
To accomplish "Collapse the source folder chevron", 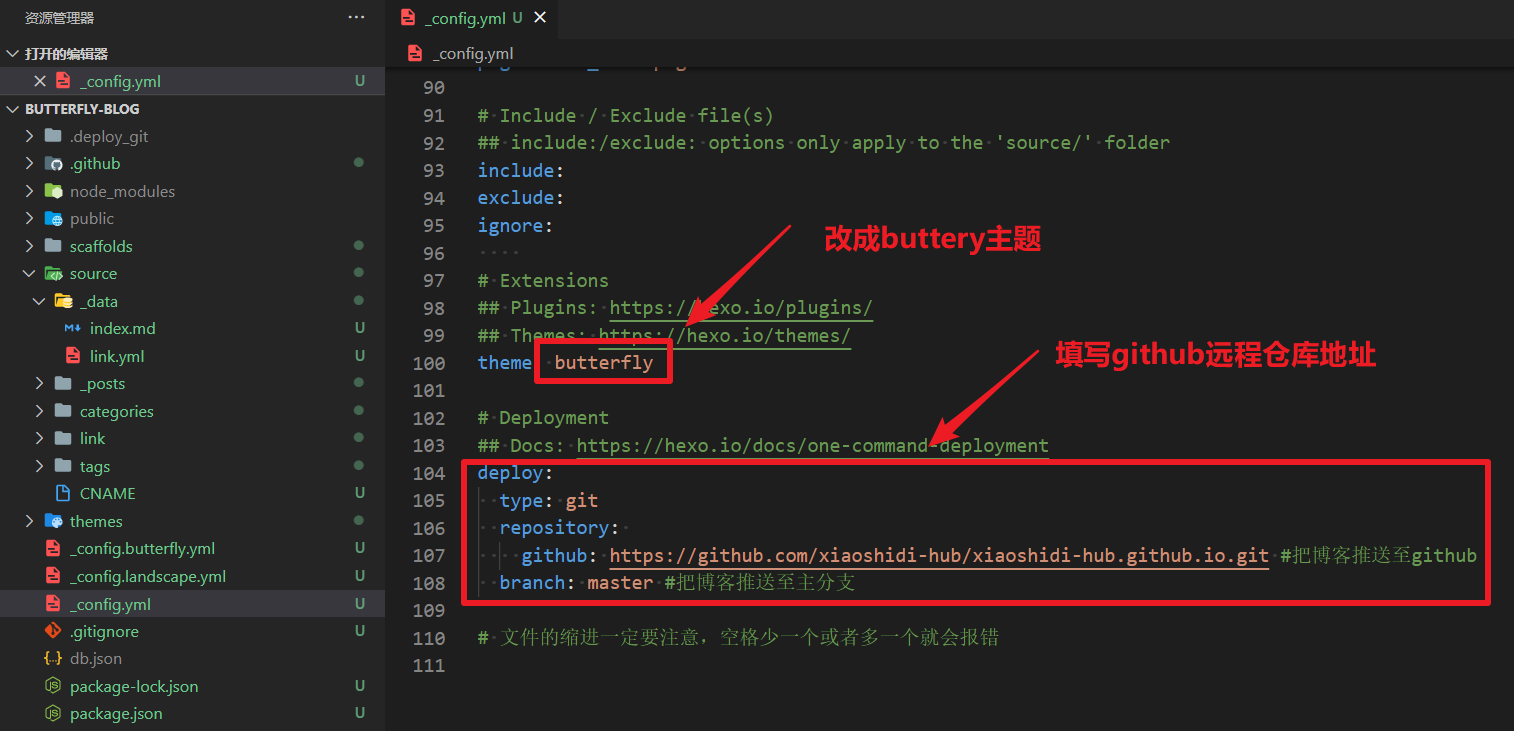I will click(x=30, y=273).
